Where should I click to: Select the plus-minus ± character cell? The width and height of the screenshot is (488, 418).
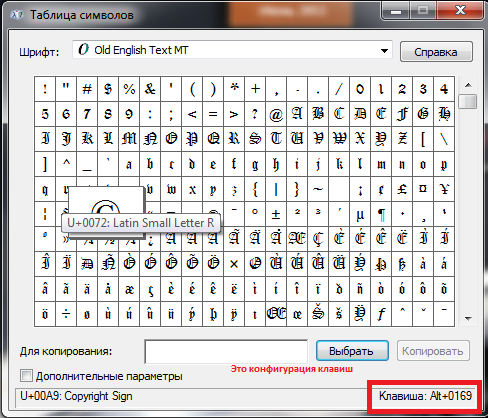(x=276, y=214)
